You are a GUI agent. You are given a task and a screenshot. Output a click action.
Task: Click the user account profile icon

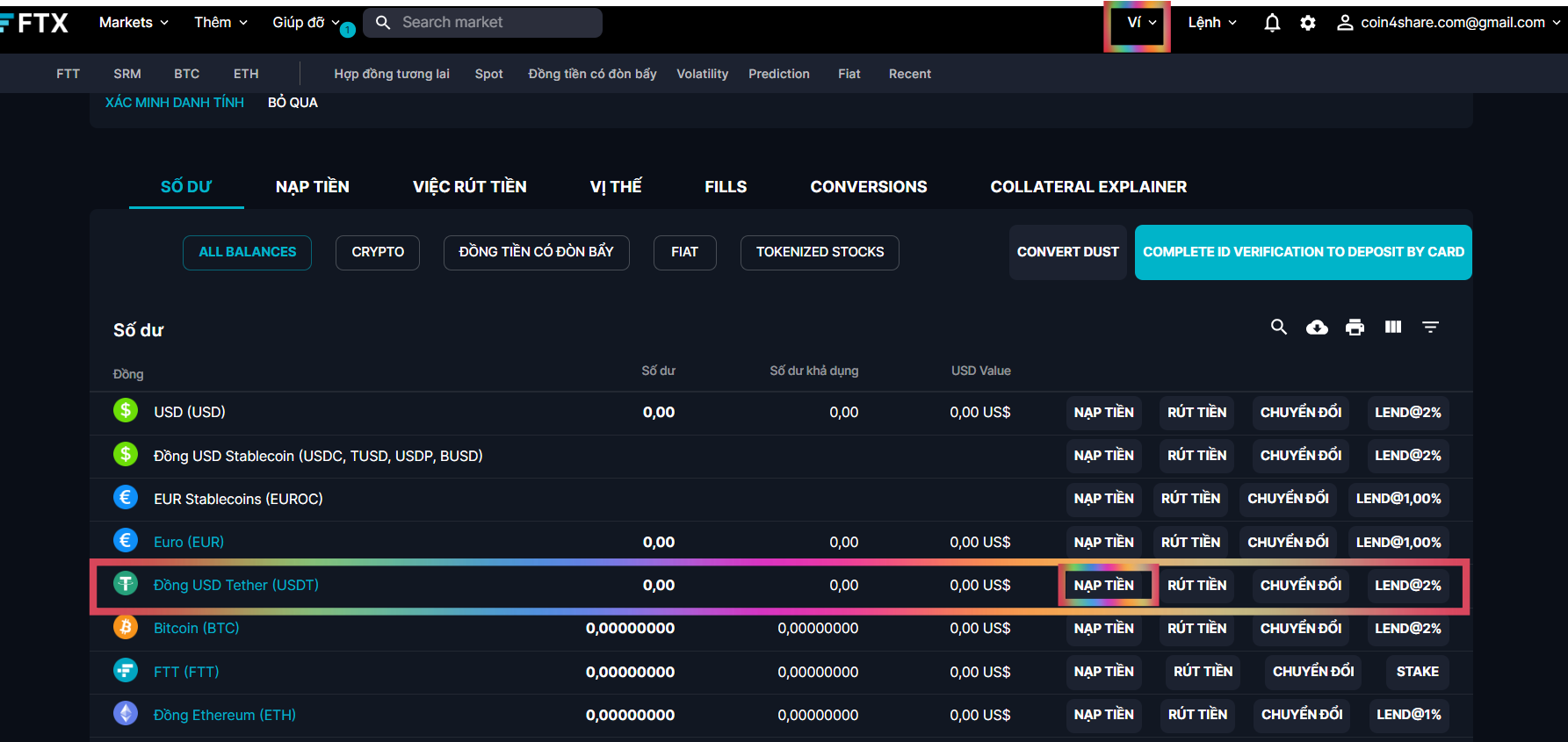[x=1345, y=23]
